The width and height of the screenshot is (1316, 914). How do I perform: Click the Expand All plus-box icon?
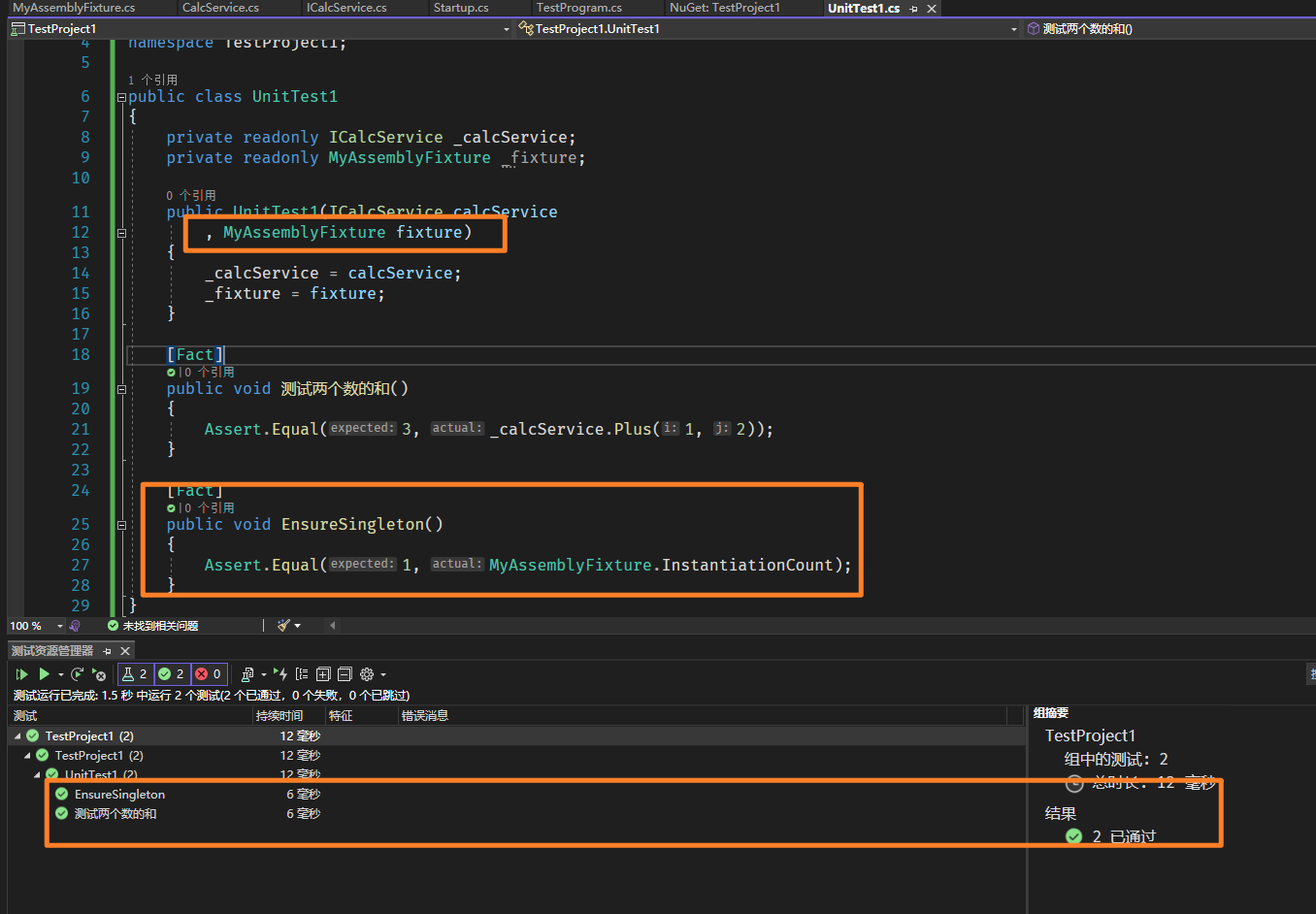(323, 674)
